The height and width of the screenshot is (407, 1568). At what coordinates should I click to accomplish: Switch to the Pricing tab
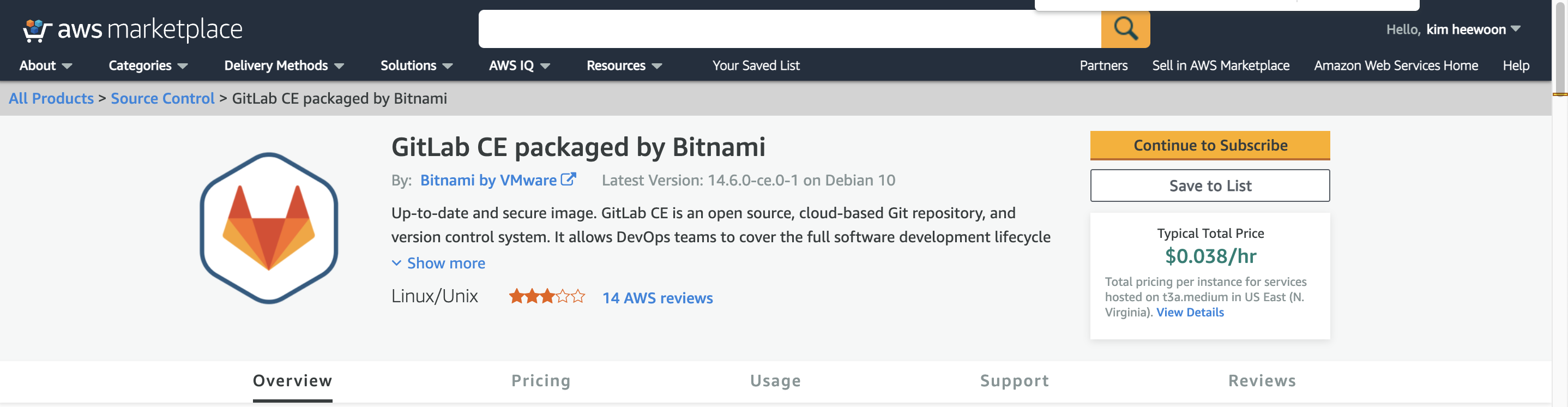[x=540, y=381]
